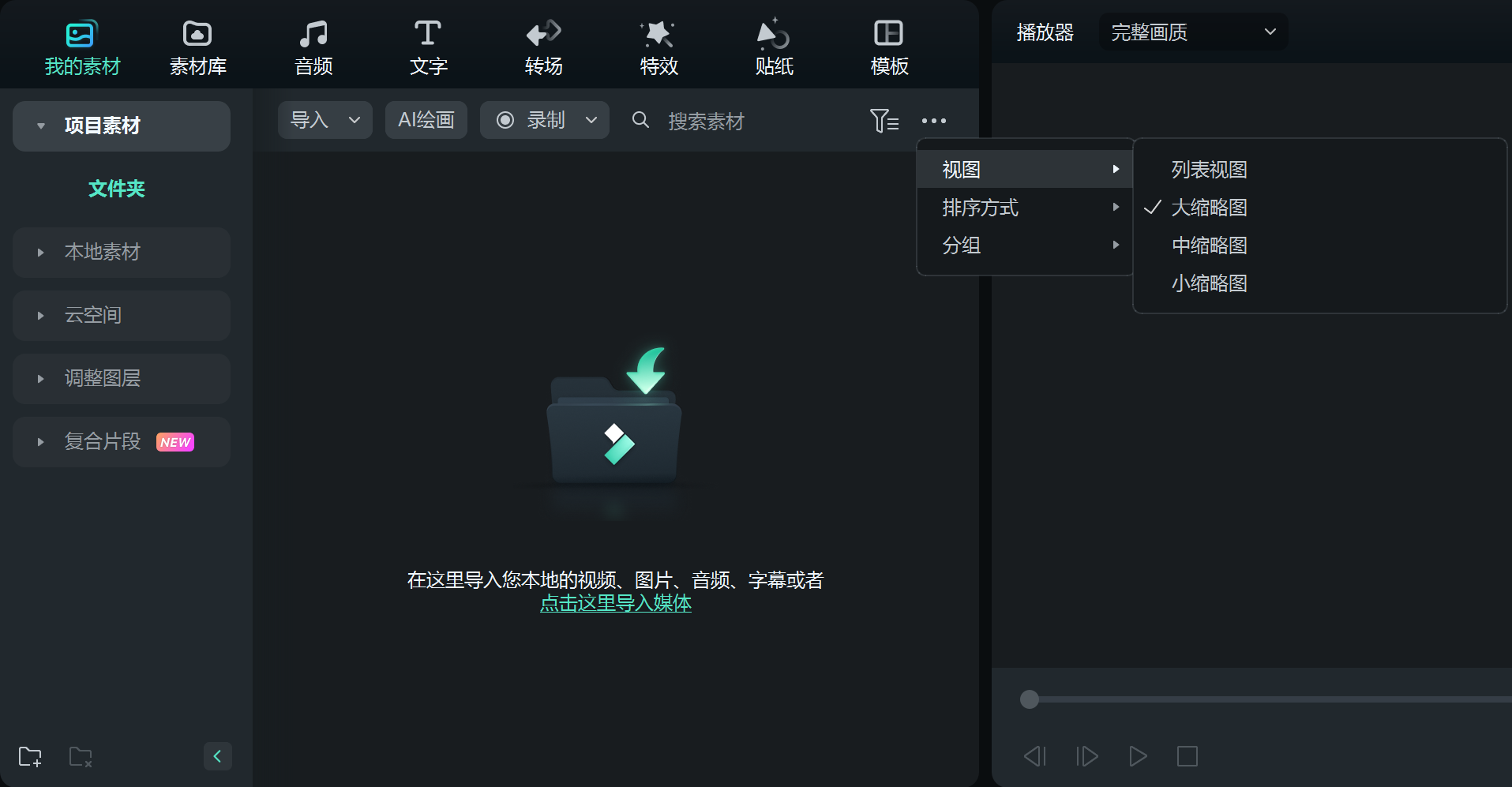This screenshot has height=787, width=1512.
Task: Open the 贴纸 (stickers) panel
Action: coord(774,45)
